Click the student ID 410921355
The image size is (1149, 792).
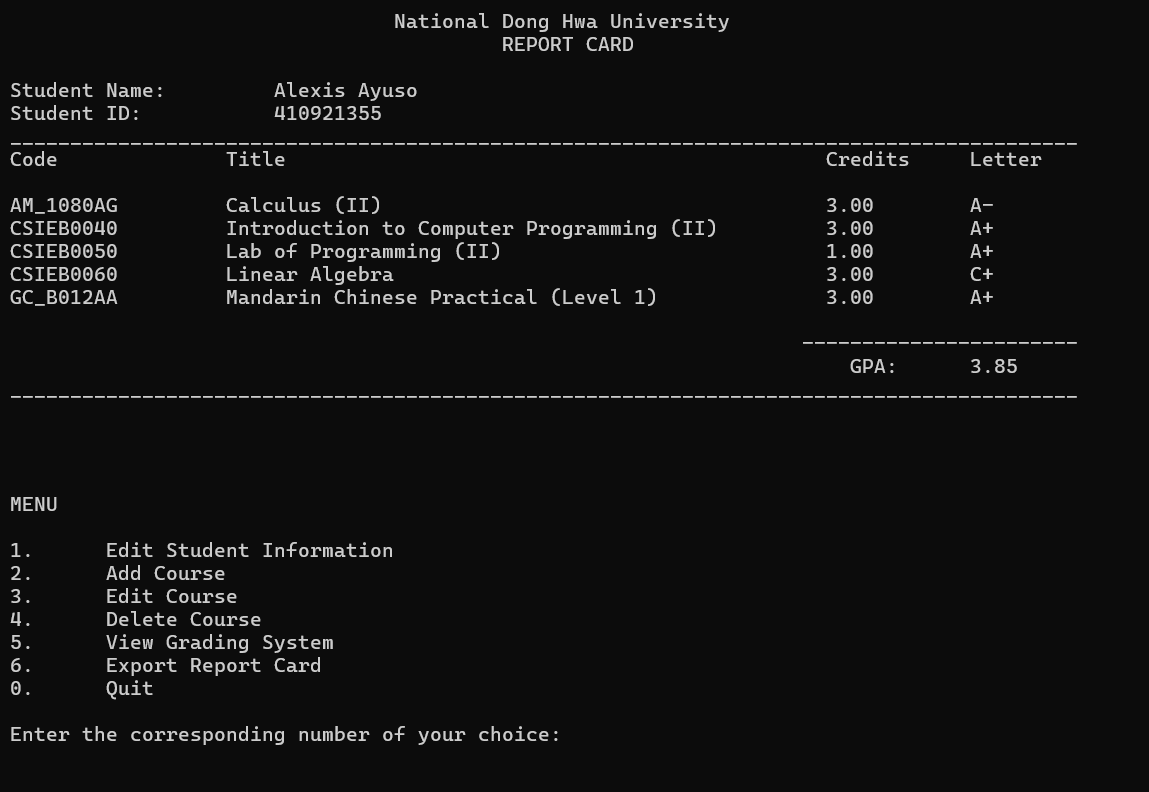click(327, 113)
